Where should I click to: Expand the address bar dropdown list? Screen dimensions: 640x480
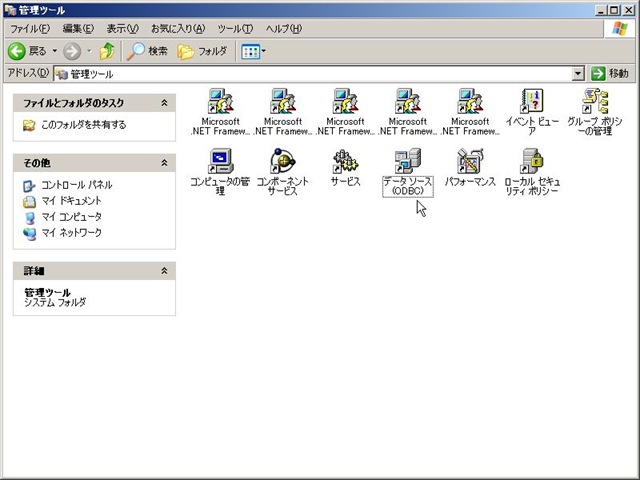[578, 74]
